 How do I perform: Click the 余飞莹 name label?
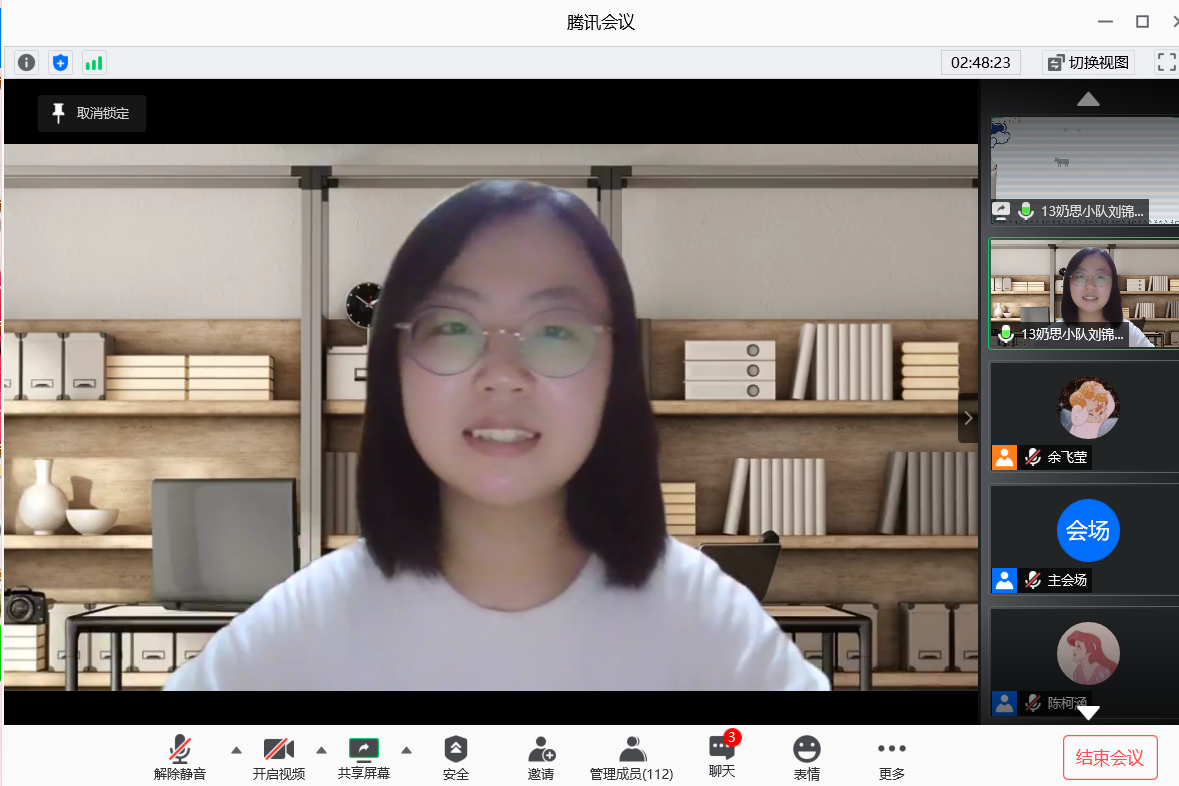pos(1067,457)
